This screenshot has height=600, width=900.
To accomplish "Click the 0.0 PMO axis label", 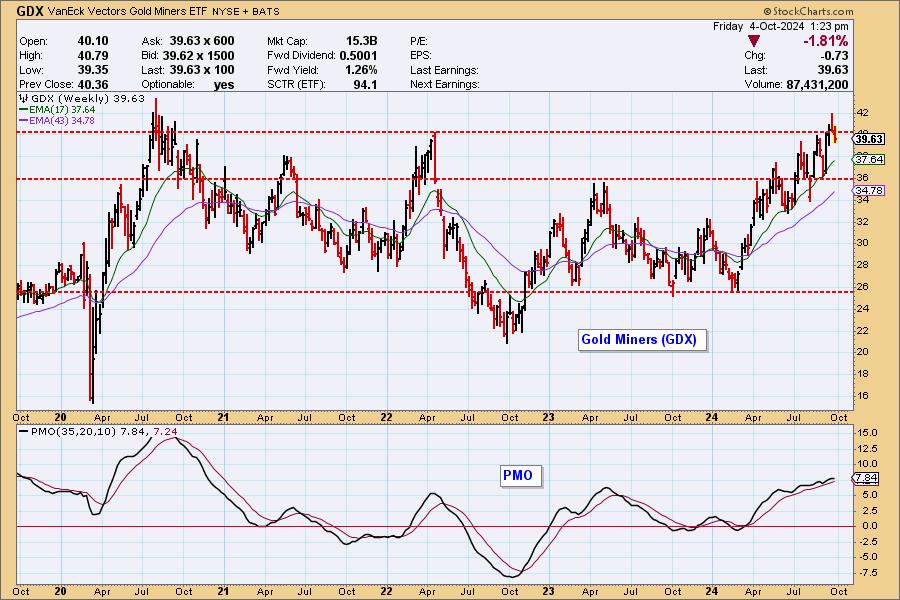I will pos(869,526).
